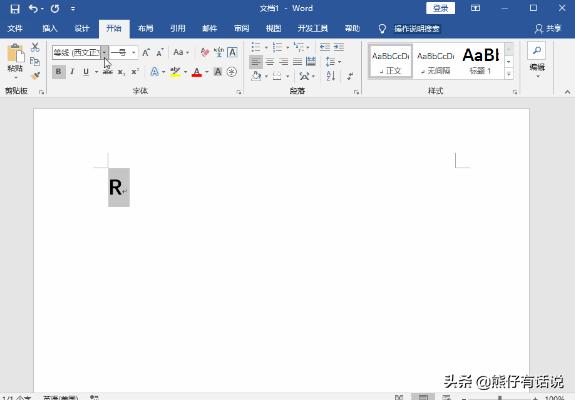Click the Save icon in quick access toolbar
Viewport: 575px width, 400px height.
[15, 8]
